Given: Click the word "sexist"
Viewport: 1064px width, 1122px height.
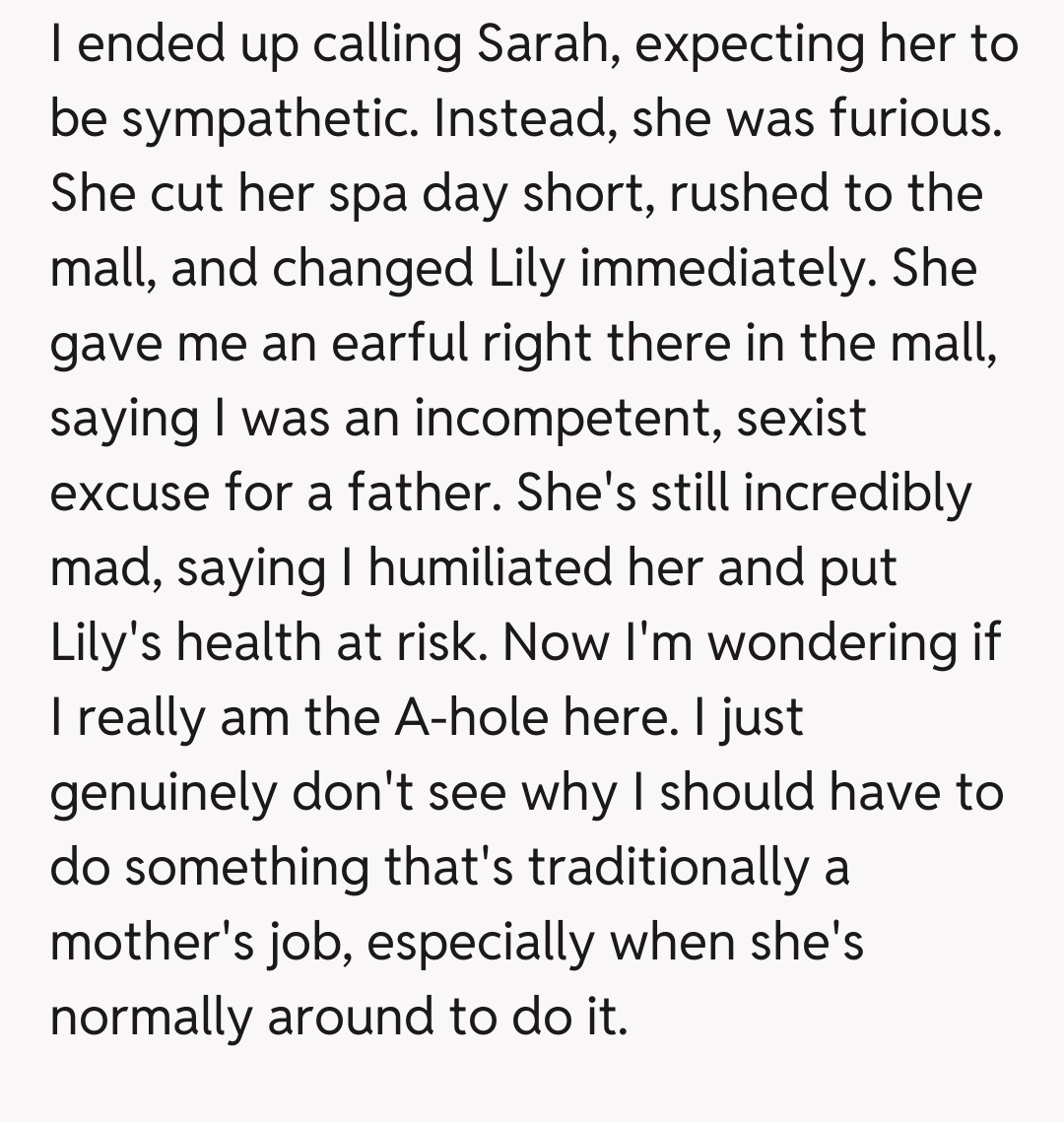Looking at the screenshot, I should pyautogui.click(x=802, y=419).
